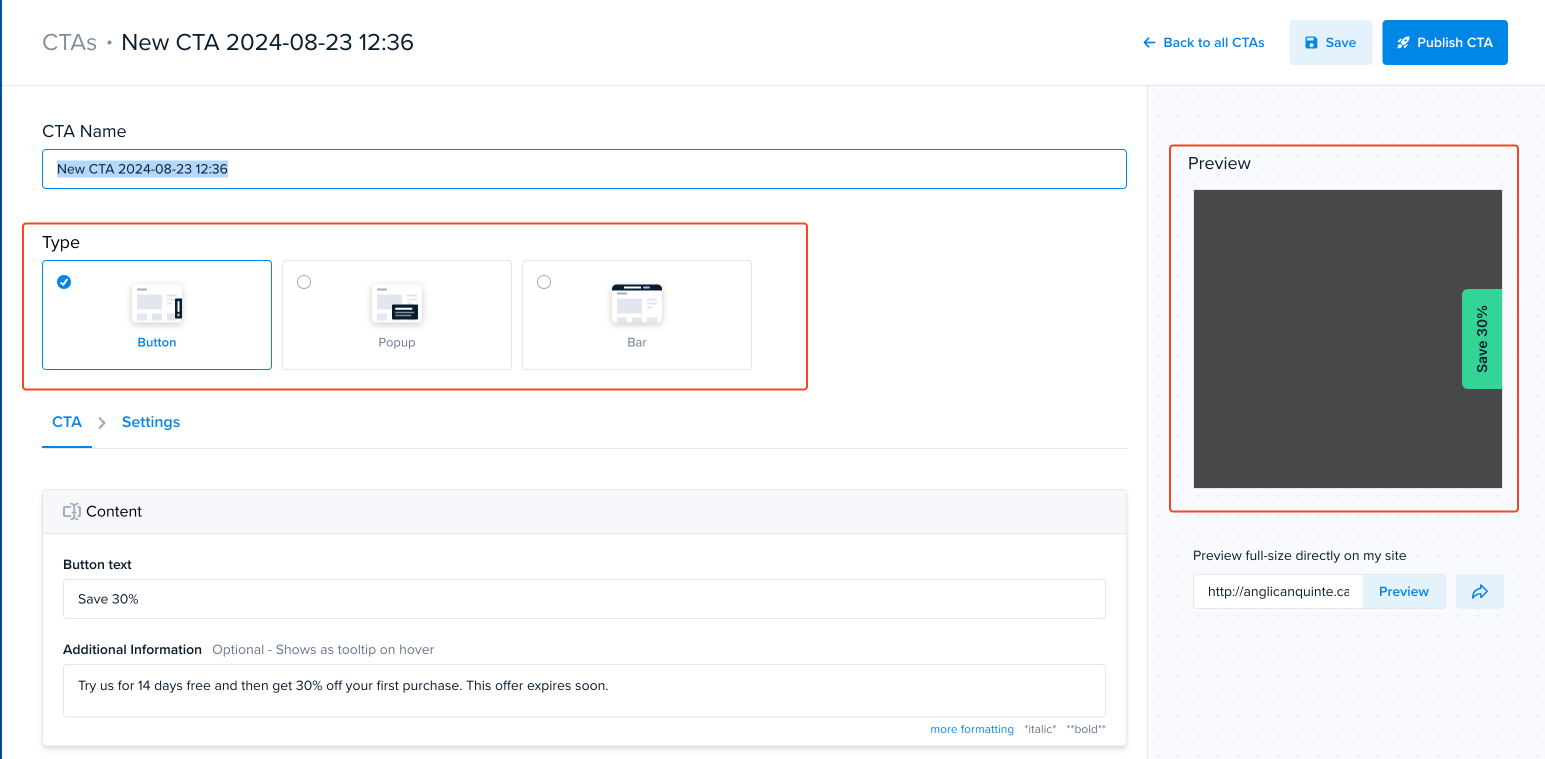Choose the Popup radio button
This screenshot has height=759, width=1545.
click(304, 282)
